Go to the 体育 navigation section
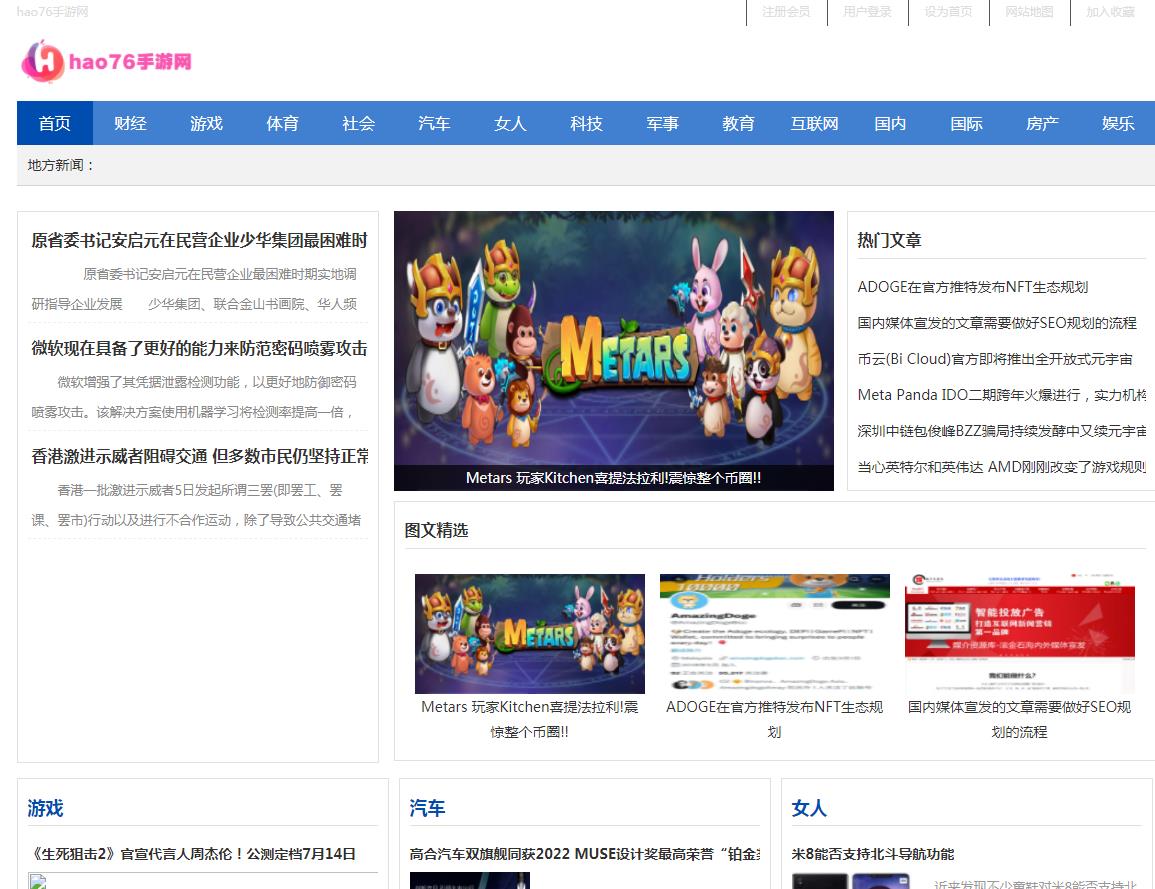Image resolution: width=1155 pixels, height=889 pixels. point(282,123)
